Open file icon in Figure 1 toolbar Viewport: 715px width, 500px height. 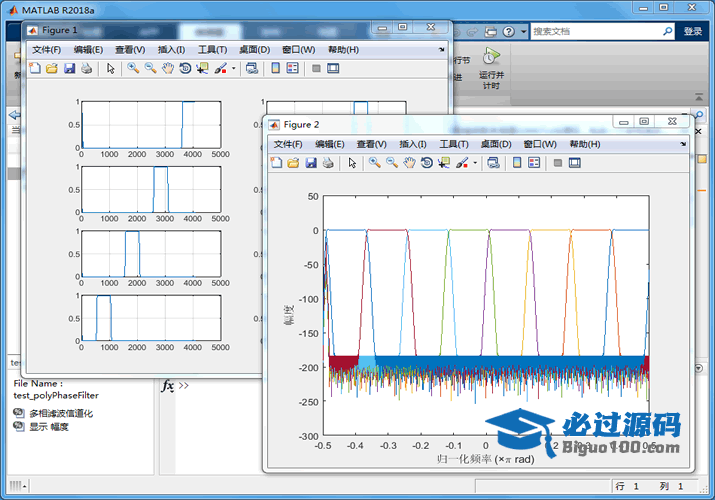coord(52,68)
